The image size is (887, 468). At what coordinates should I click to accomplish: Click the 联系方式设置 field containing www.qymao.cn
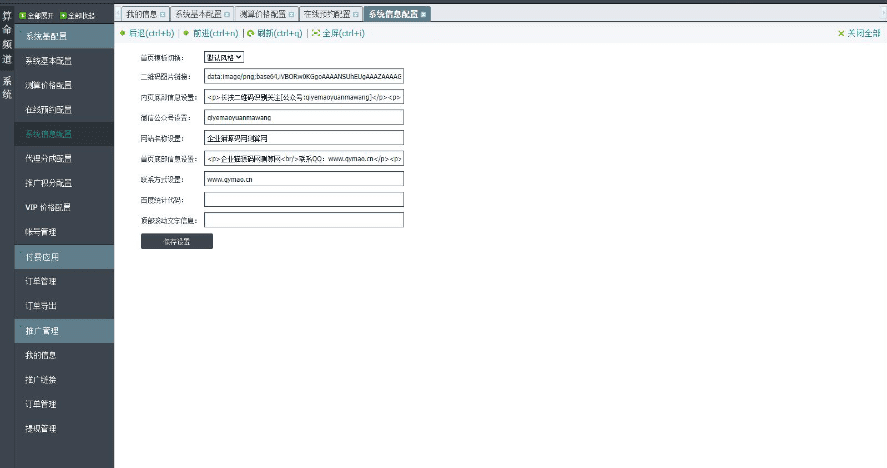click(x=303, y=179)
